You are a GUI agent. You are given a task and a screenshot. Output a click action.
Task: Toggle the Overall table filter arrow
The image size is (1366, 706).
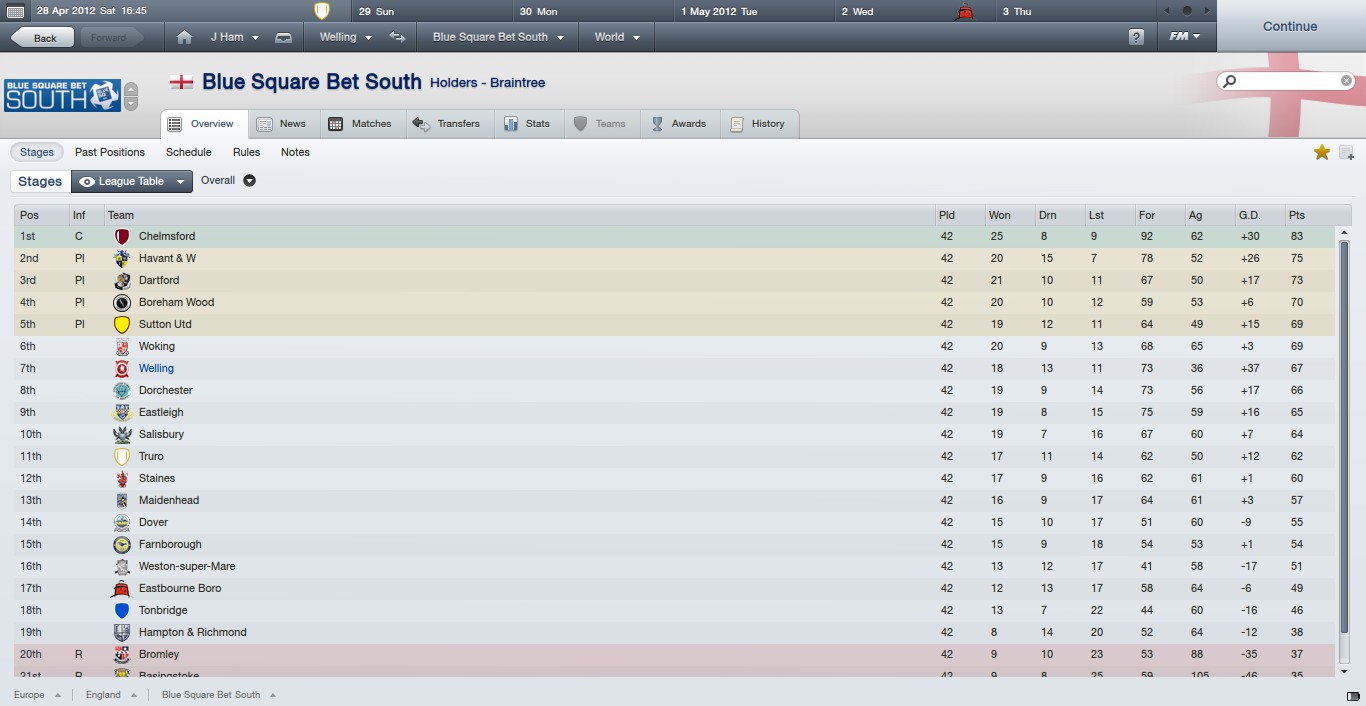click(x=249, y=181)
